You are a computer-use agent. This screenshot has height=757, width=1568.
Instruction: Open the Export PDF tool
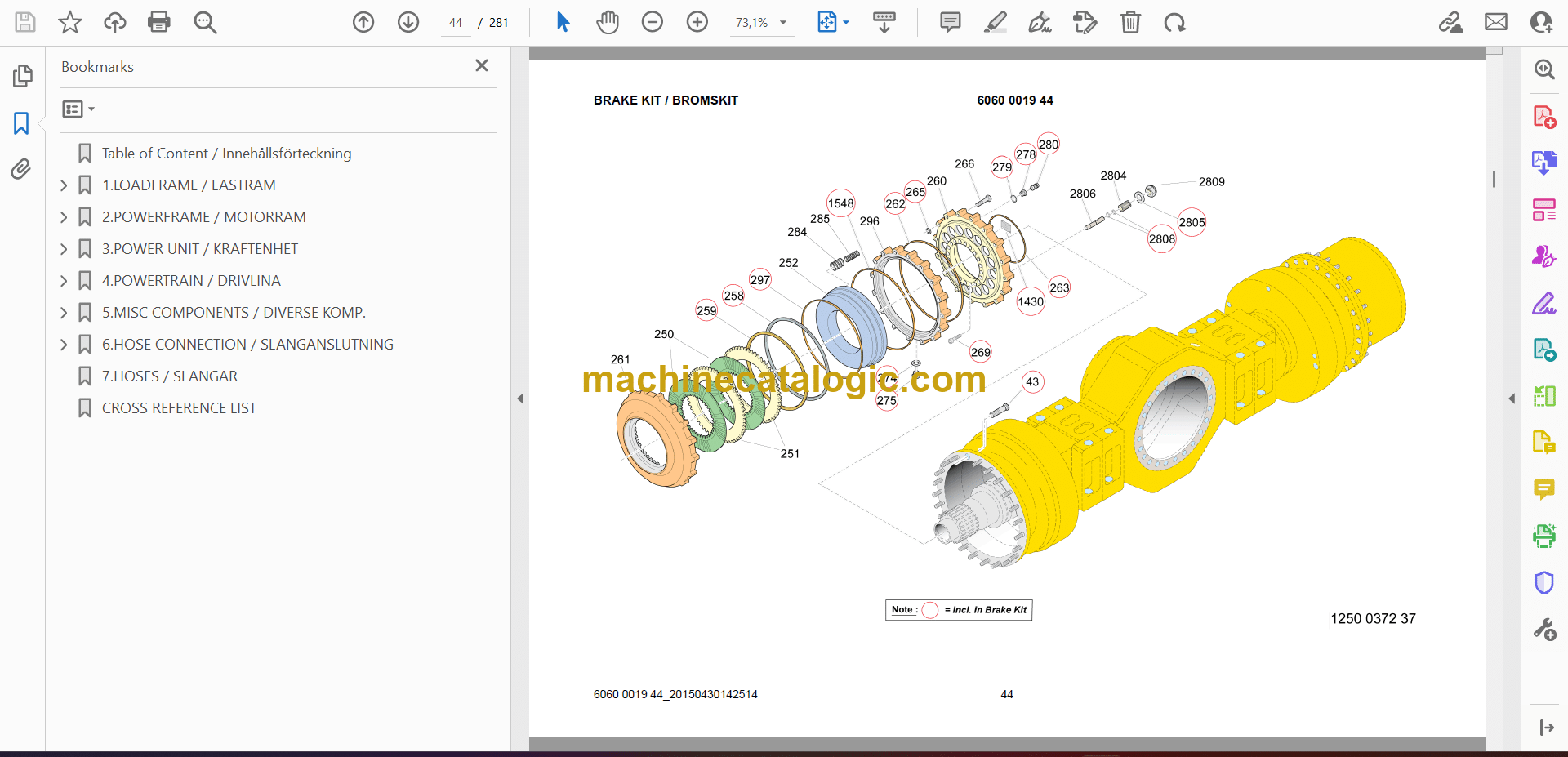pyautogui.click(x=1543, y=163)
